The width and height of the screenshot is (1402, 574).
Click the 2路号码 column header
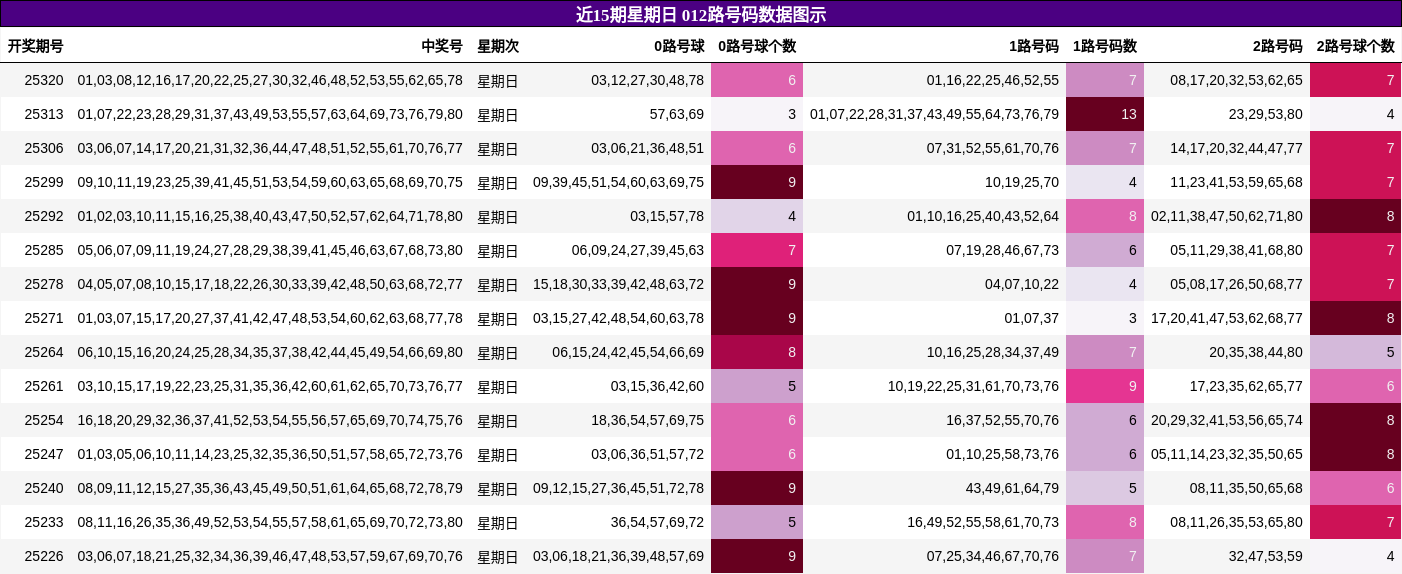pyautogui.click(x=1277, y=46)
